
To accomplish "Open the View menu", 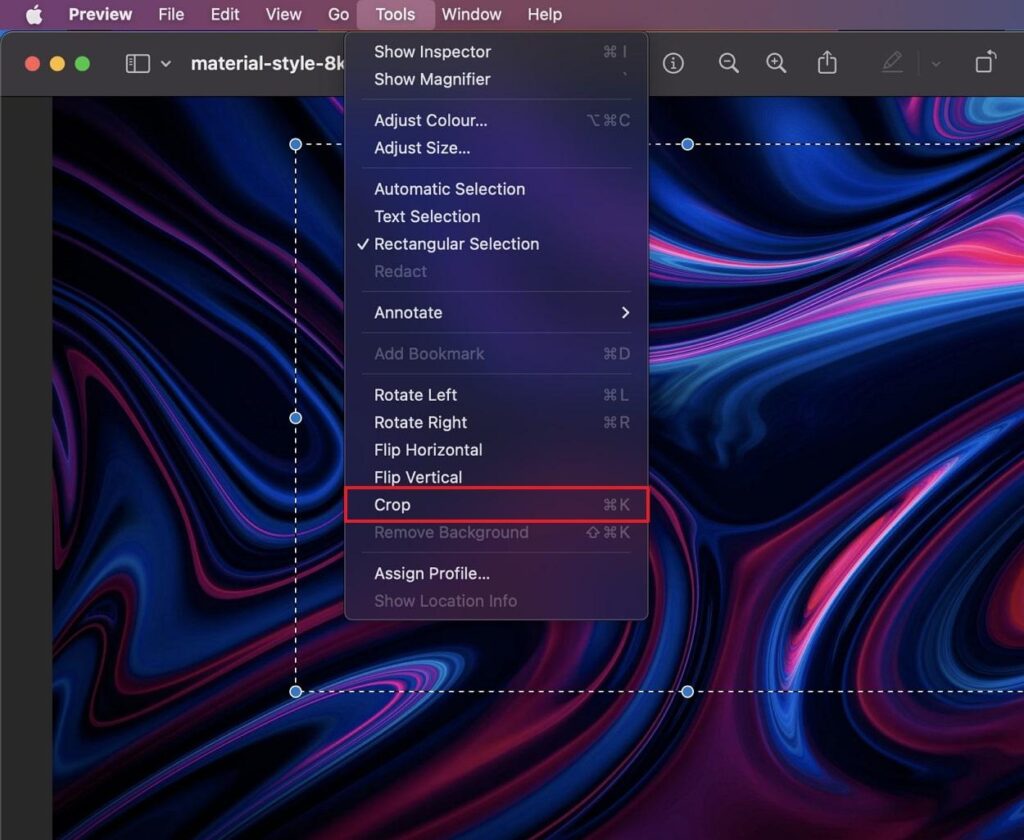I will coord(283,14).
